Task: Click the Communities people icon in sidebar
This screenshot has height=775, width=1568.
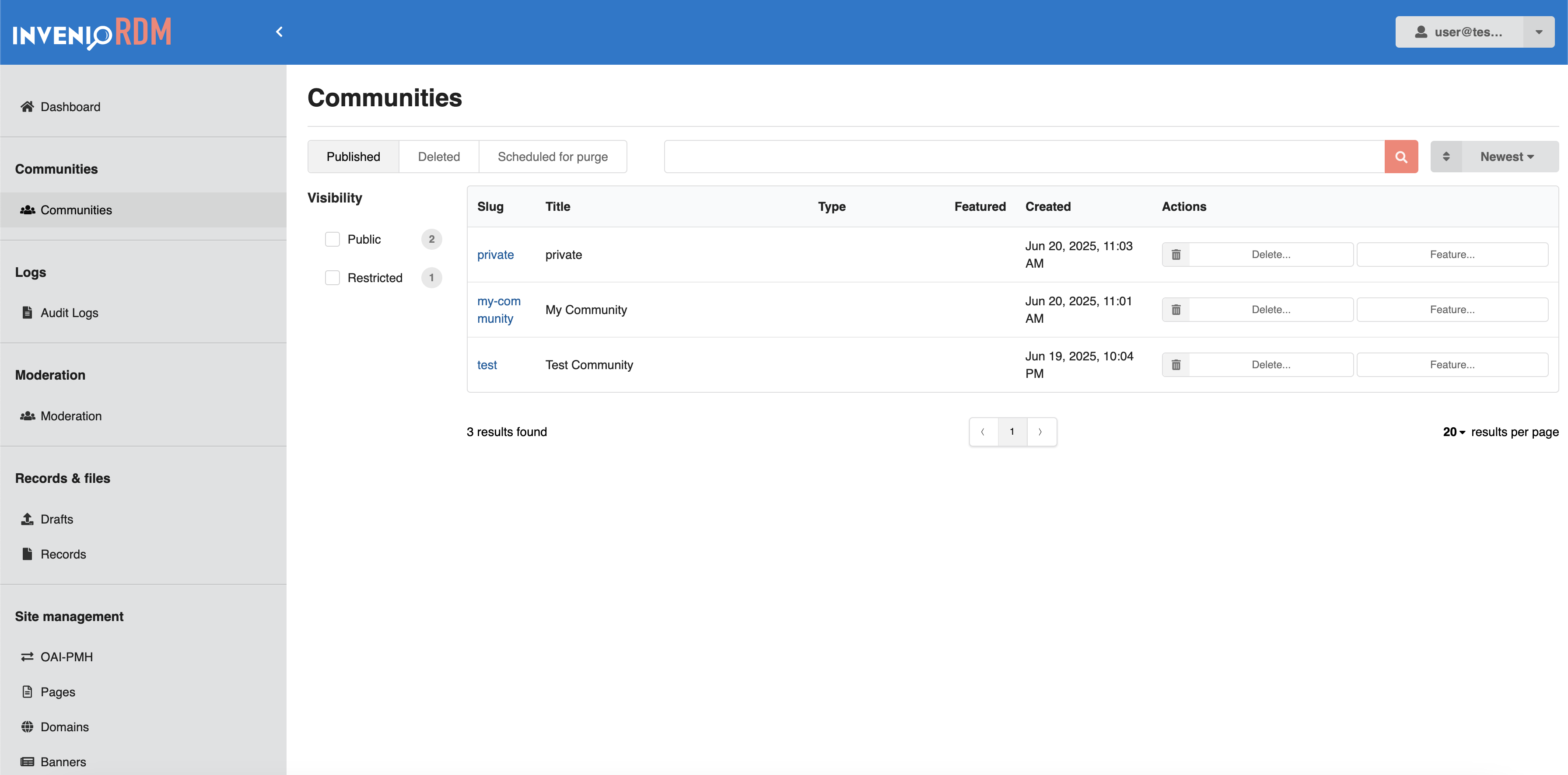Action: point(28,210)
